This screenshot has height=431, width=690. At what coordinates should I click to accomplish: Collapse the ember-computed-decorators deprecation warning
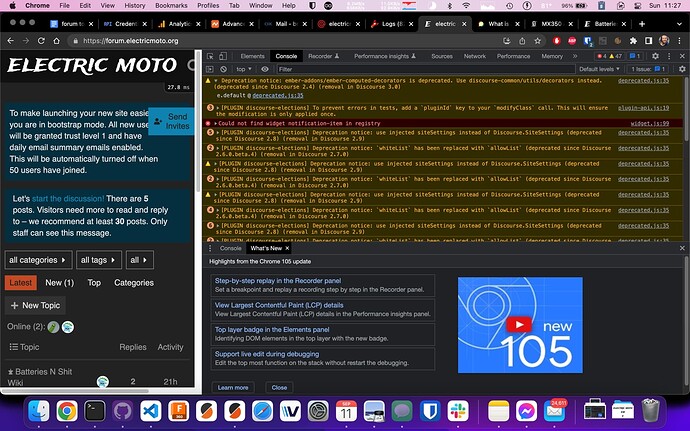(216, 81)
